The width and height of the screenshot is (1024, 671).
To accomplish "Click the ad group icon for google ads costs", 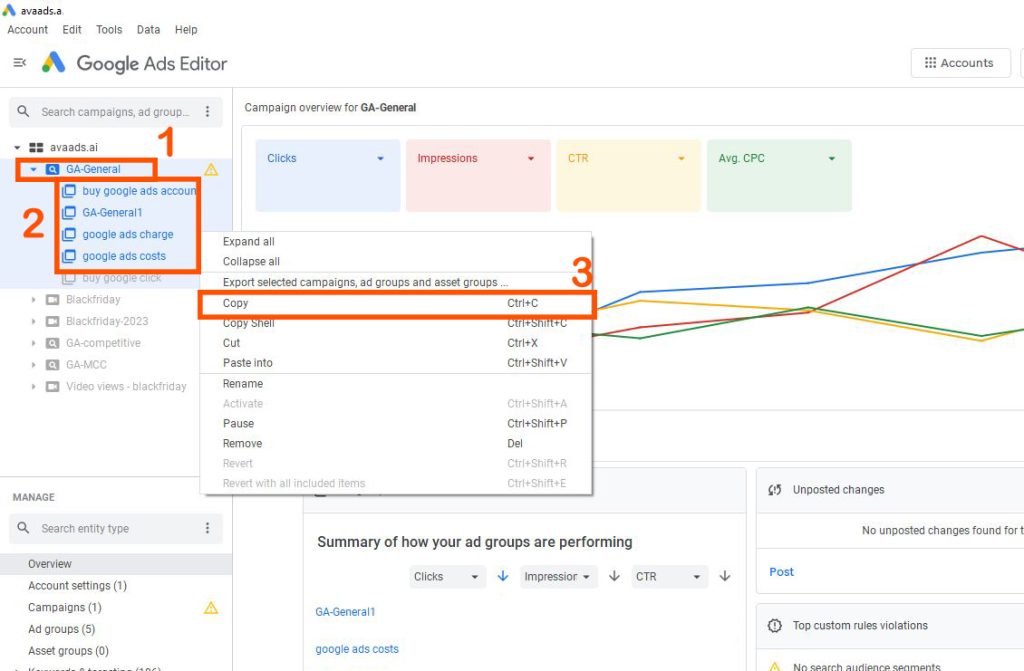I will click(x=69, y=256).
